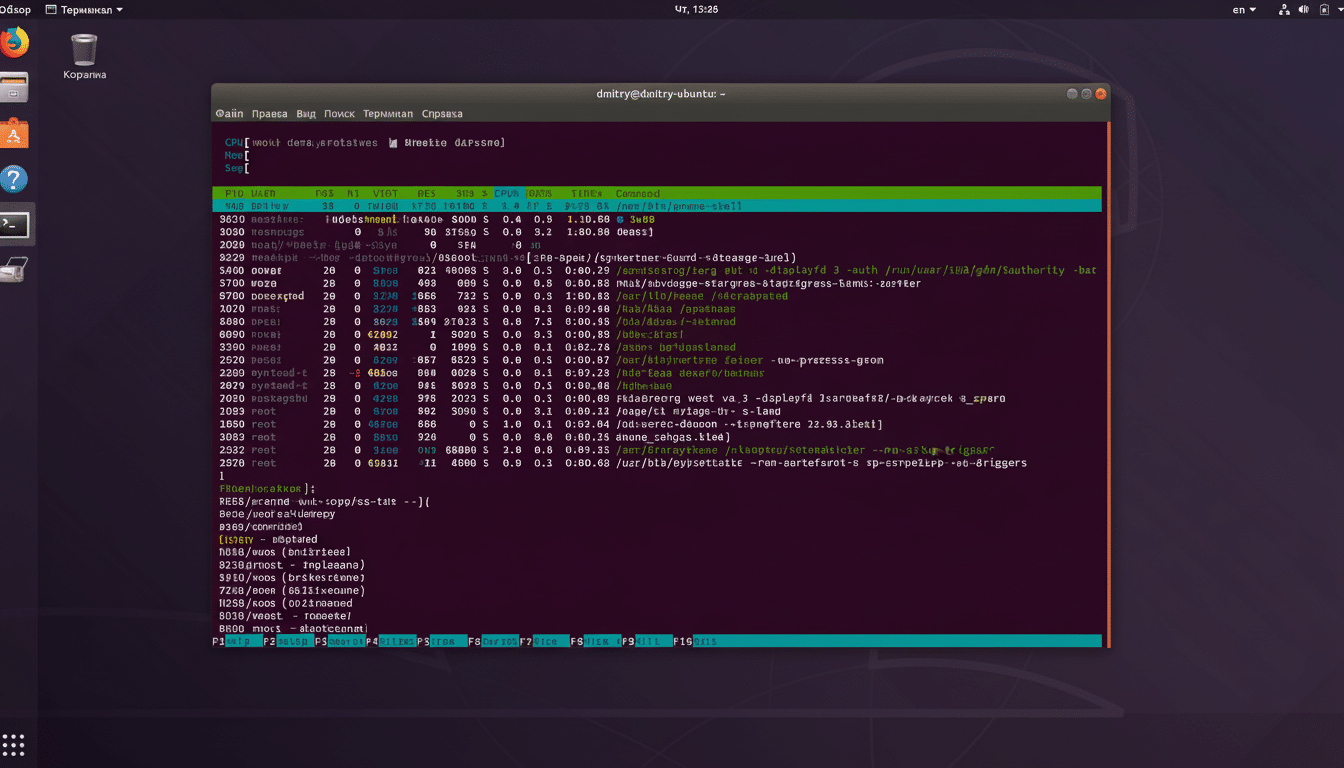Open the Корзина trash icon
1344x768 pixels.
pyautogui.click(x=84, y=48)
